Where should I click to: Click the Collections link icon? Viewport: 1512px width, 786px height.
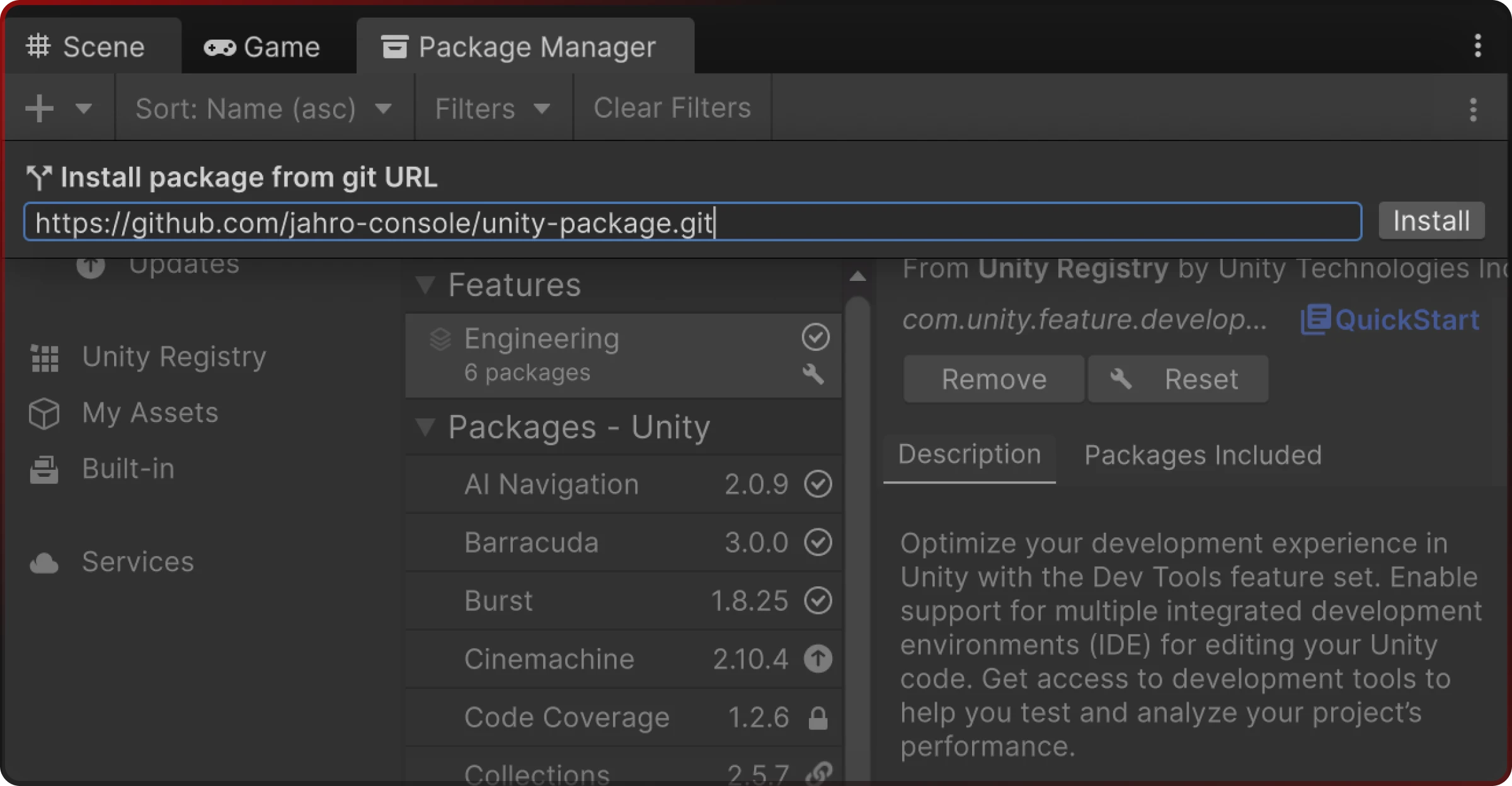(x=818, y=773)
